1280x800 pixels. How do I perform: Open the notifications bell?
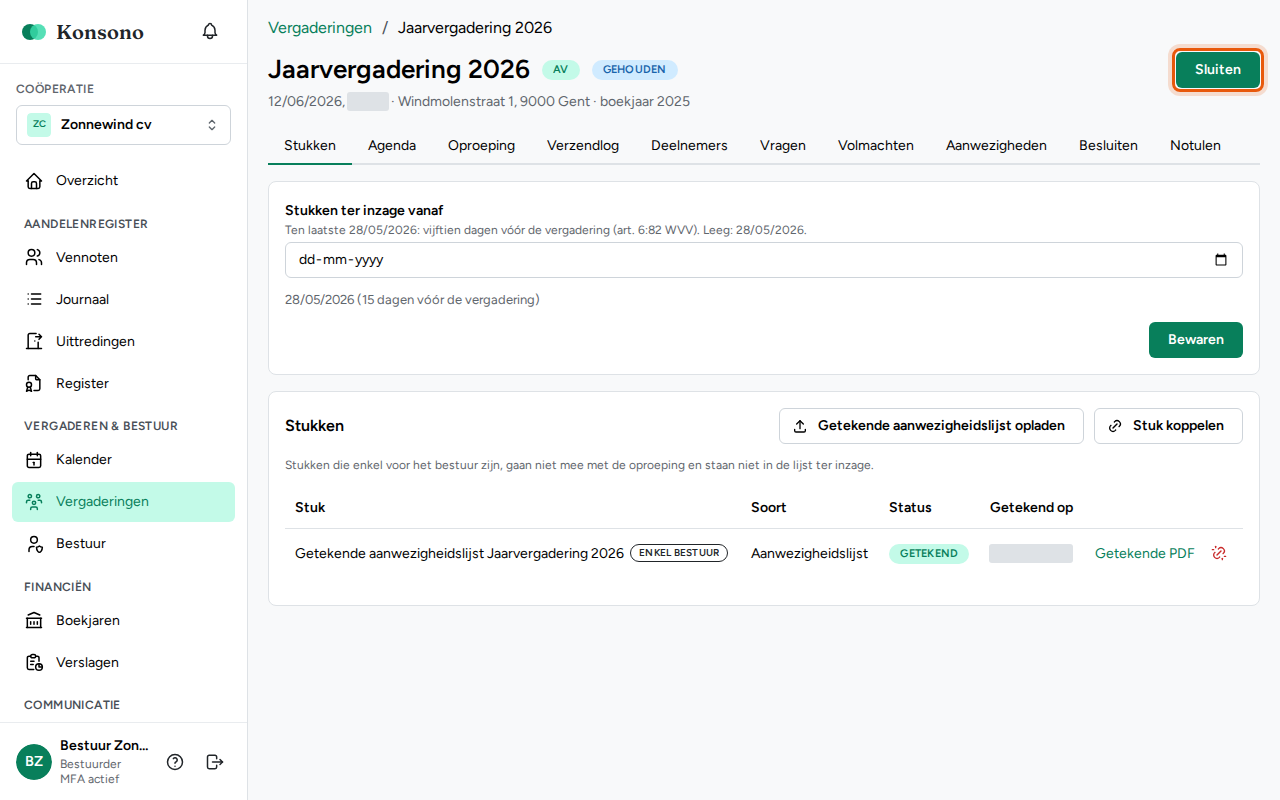click(210, 31)
